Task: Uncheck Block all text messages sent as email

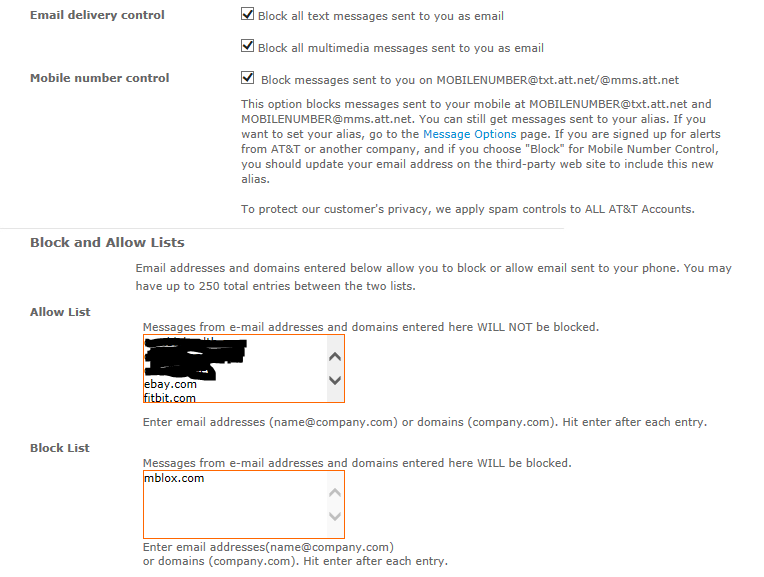Action: [248, 14]
